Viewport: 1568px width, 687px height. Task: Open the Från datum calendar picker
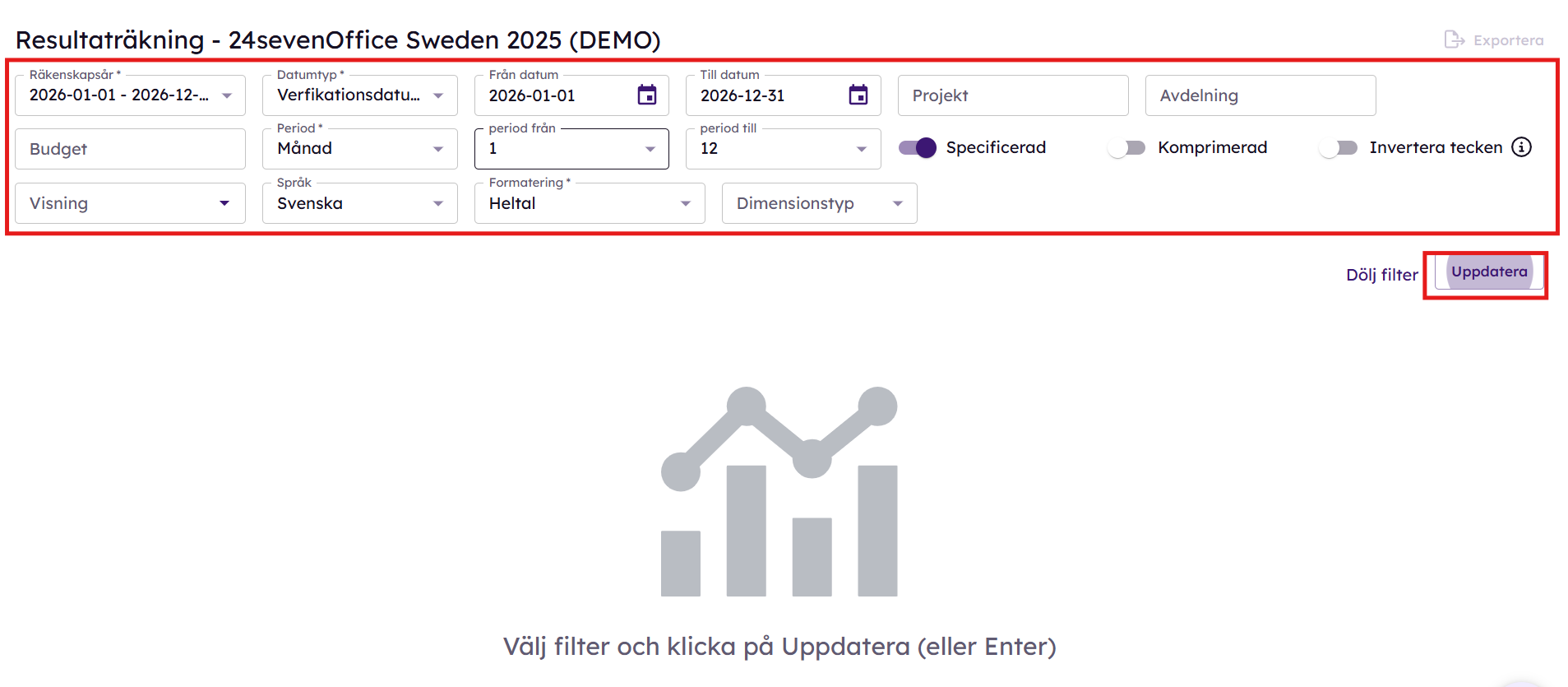(x=647, y=95)
